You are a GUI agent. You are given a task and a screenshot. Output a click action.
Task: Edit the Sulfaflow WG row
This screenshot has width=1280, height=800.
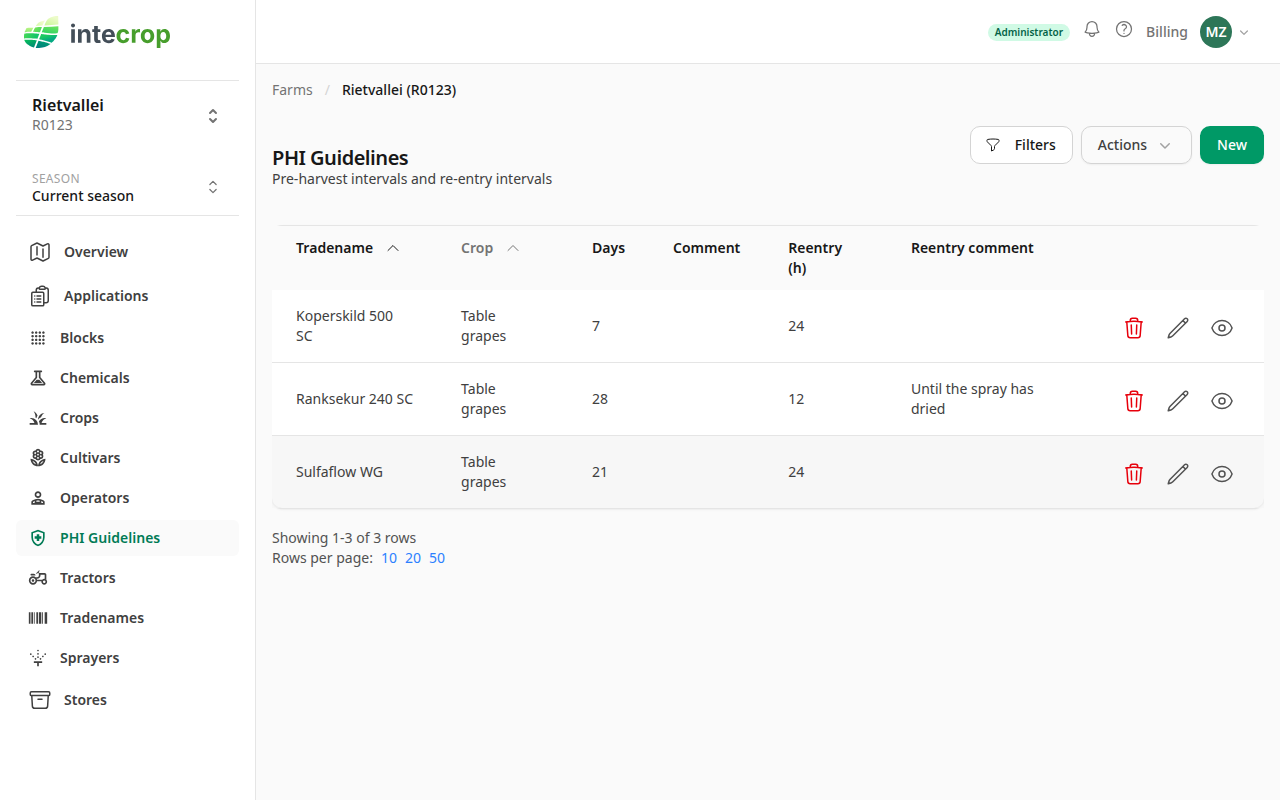point(1178,474)
